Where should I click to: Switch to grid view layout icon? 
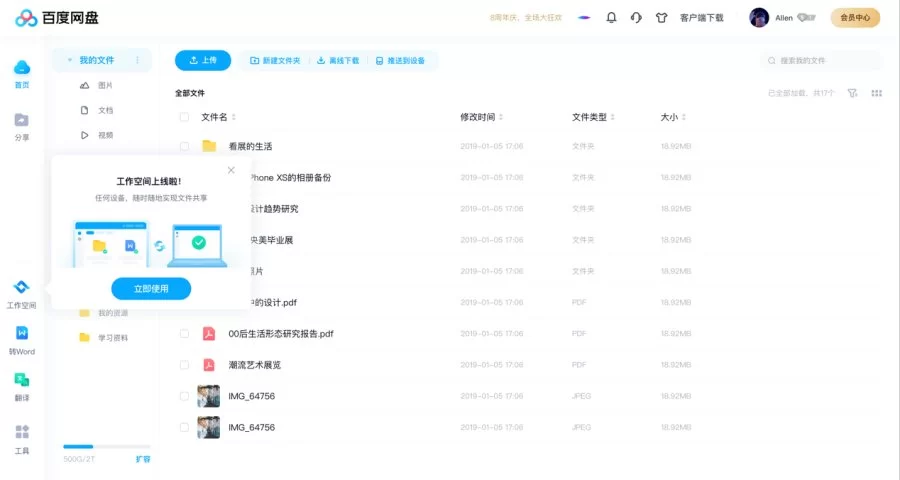point(877,93)
